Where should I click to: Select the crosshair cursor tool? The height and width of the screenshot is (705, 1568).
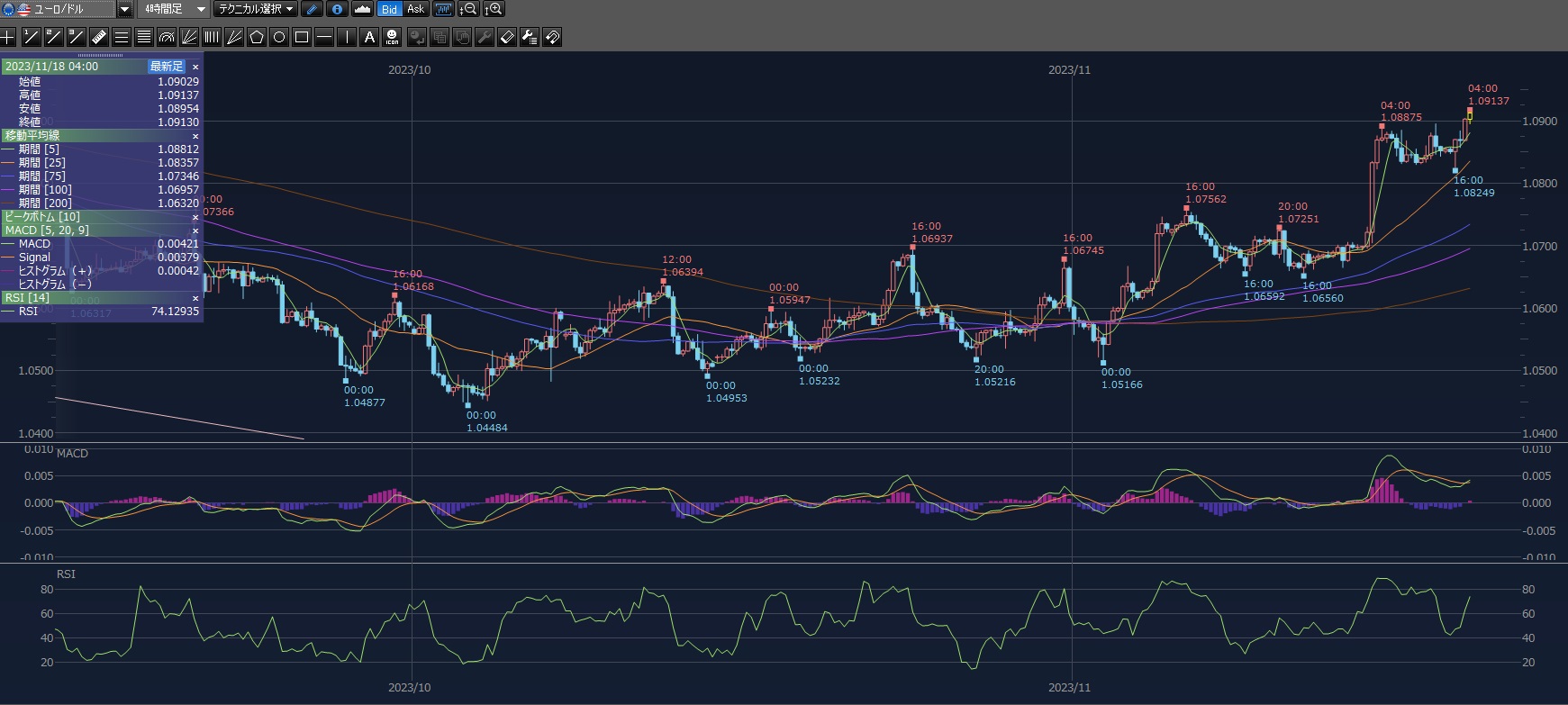pos(8,37)
